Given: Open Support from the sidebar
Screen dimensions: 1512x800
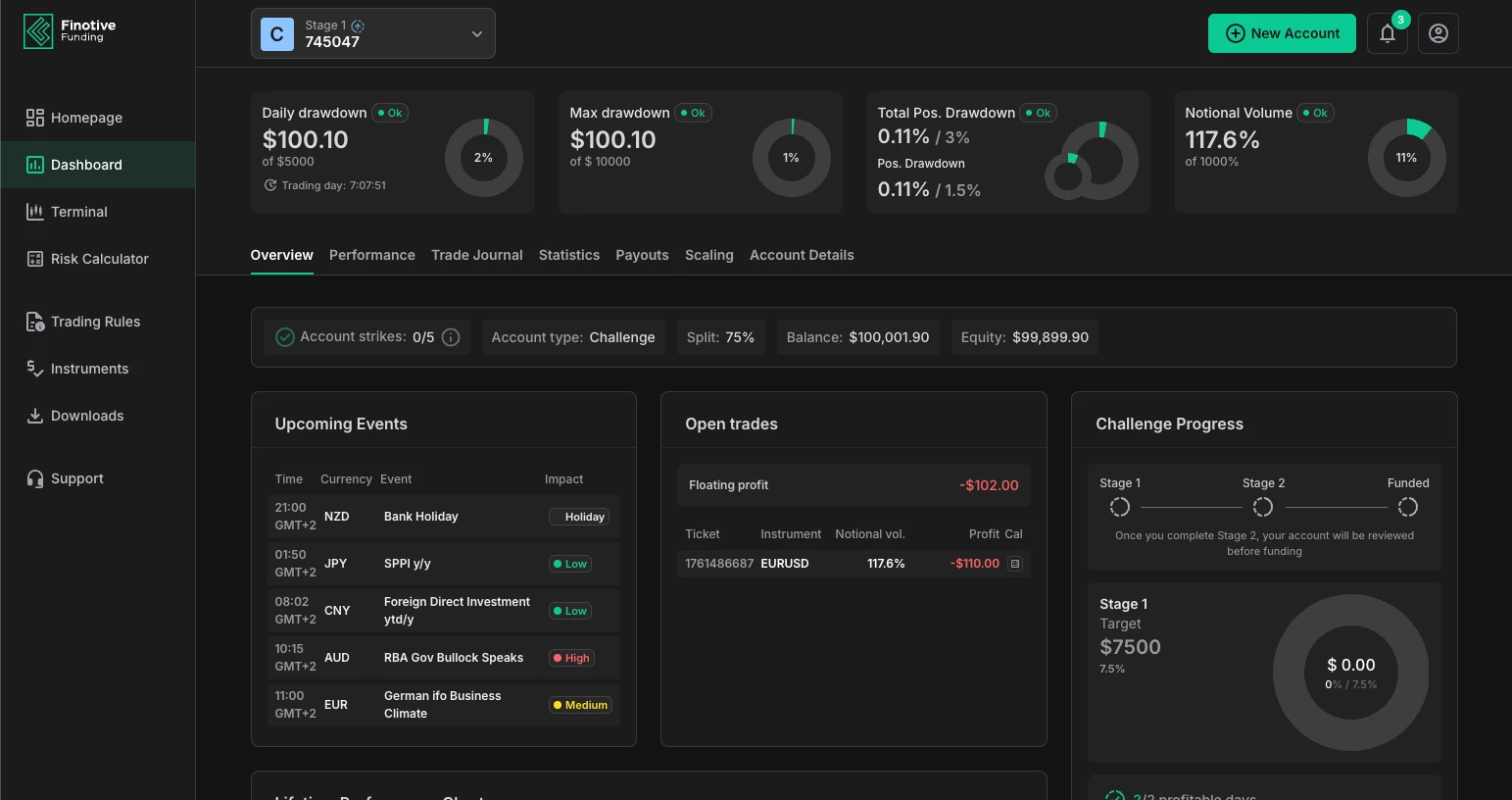Looking at the screenshot, I should pos(76,478).
